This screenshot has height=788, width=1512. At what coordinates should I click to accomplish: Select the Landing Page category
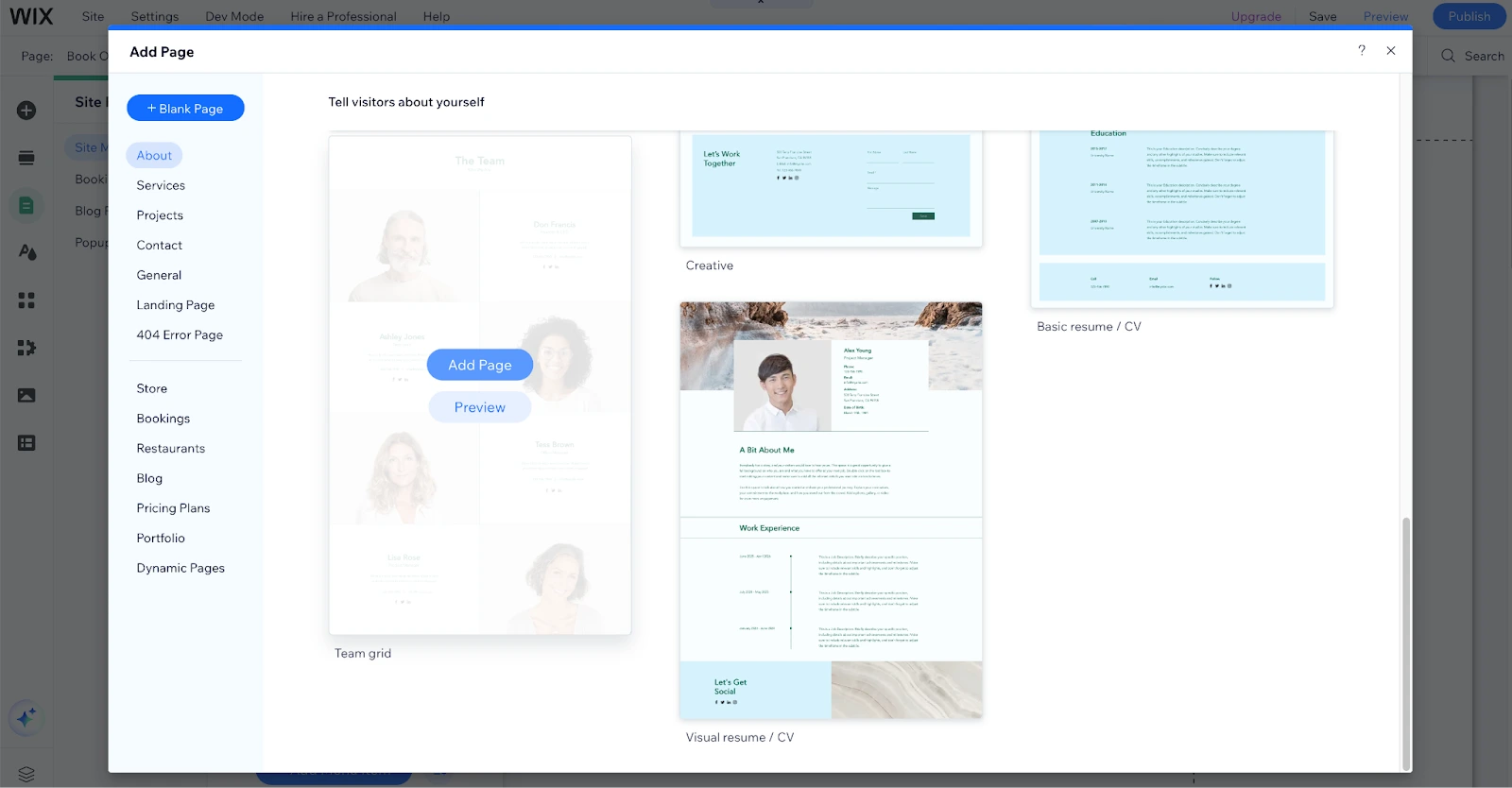pos(176,305)
